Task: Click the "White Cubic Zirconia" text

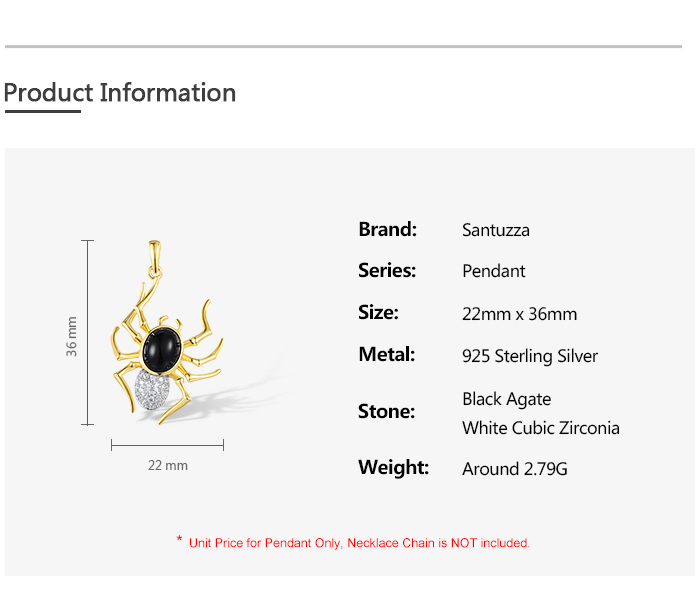Action: tap(541, 428)
